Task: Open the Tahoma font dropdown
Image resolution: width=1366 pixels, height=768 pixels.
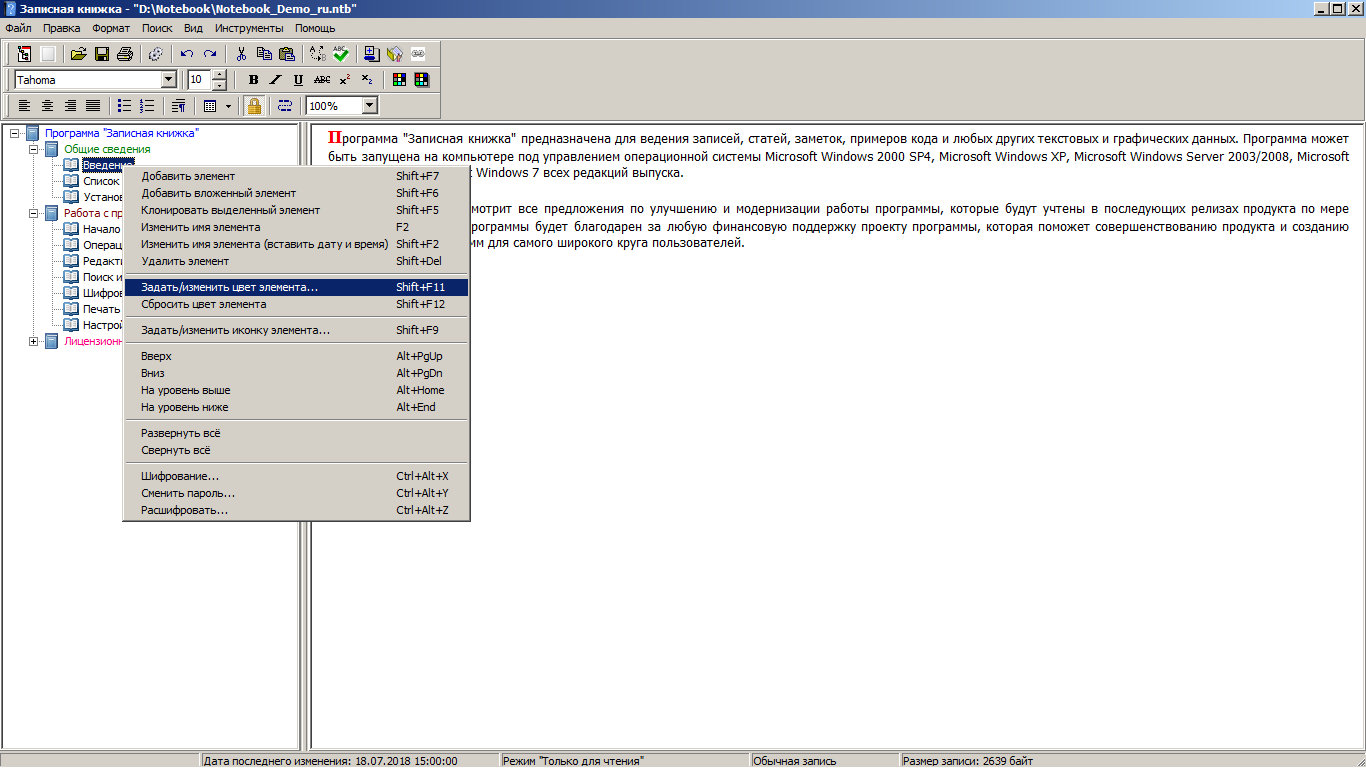Action: coord(168,80)
